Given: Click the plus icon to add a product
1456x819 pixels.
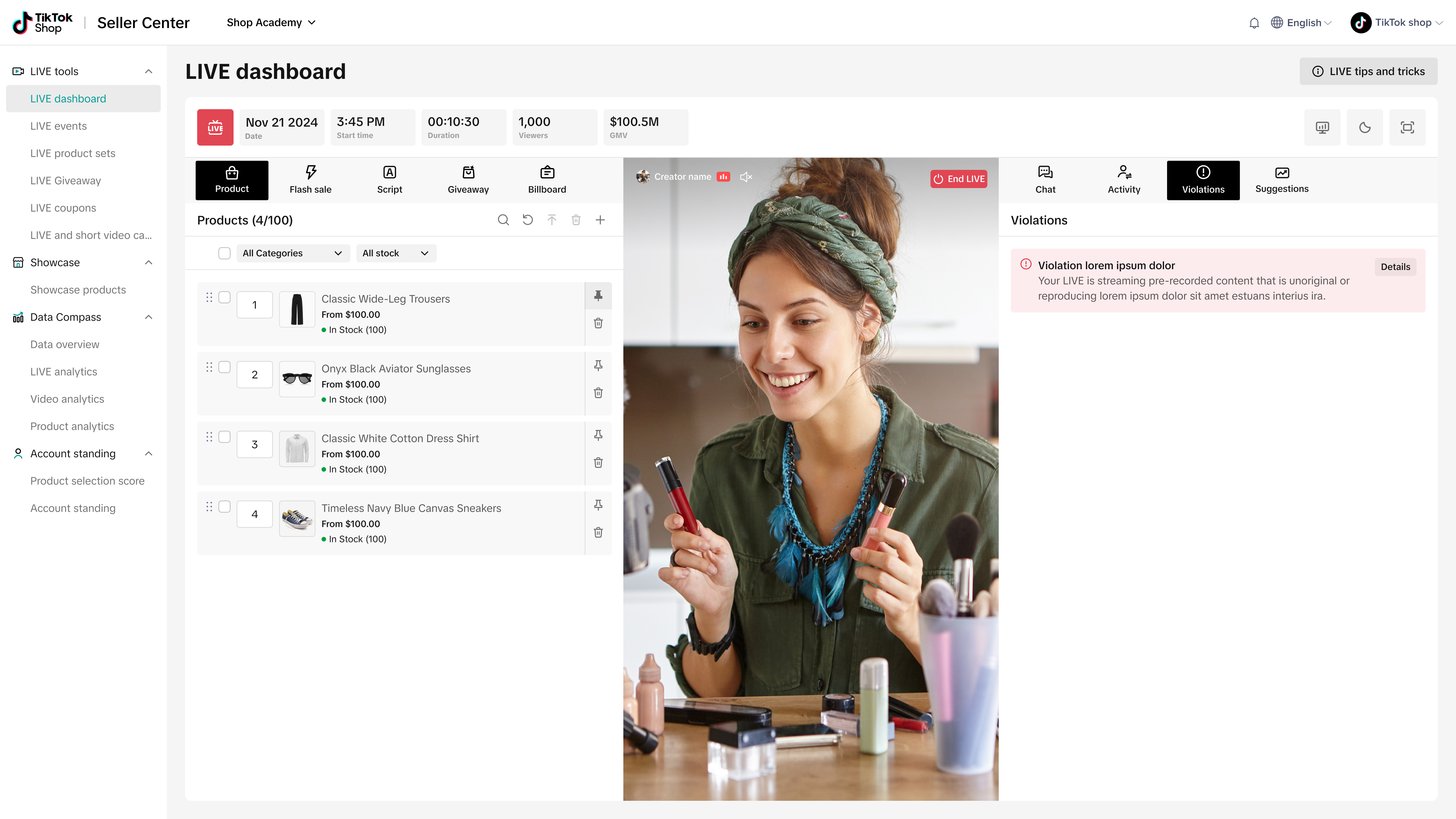Looking at the screenshot, I should click(x=600, y=220).
